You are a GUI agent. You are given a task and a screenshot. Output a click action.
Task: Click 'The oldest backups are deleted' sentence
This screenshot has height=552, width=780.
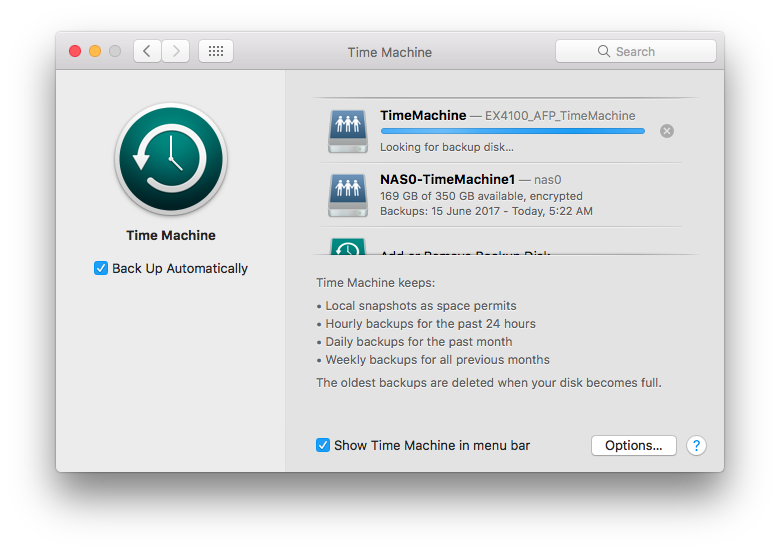click(488, 383)
